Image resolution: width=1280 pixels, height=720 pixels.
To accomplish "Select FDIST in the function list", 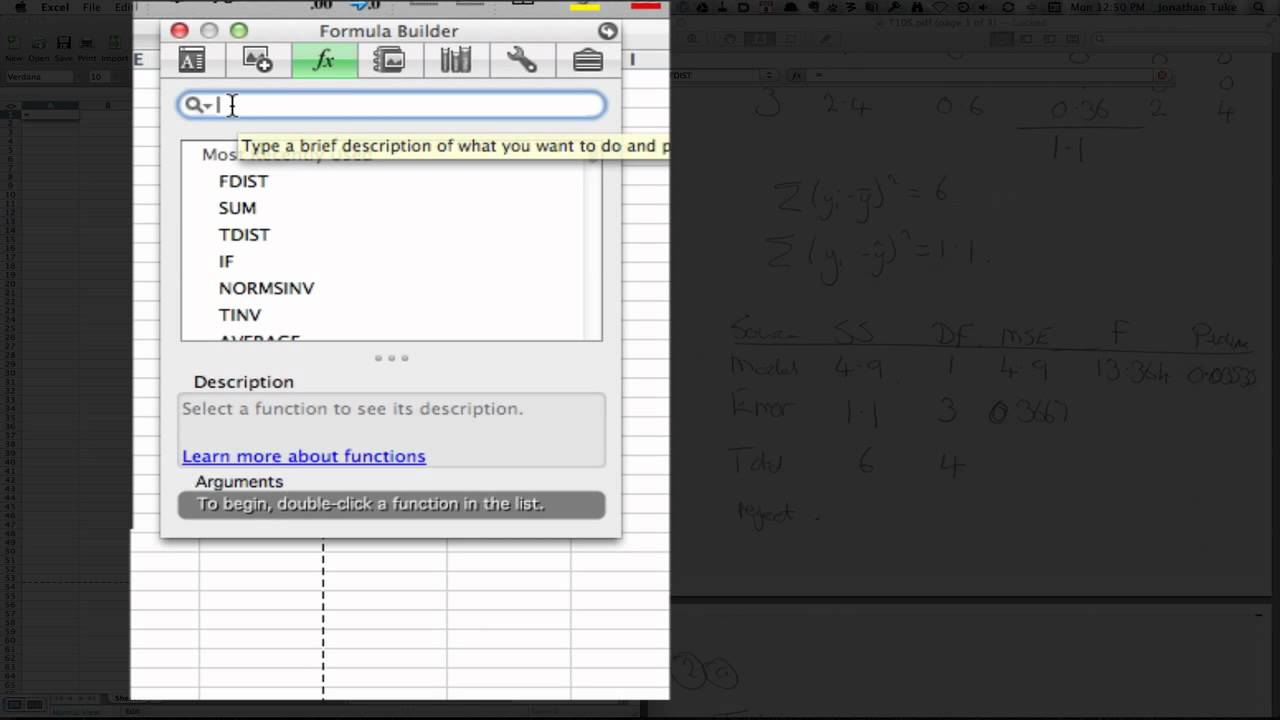I will pyautogui.click(x=243, y=181).
